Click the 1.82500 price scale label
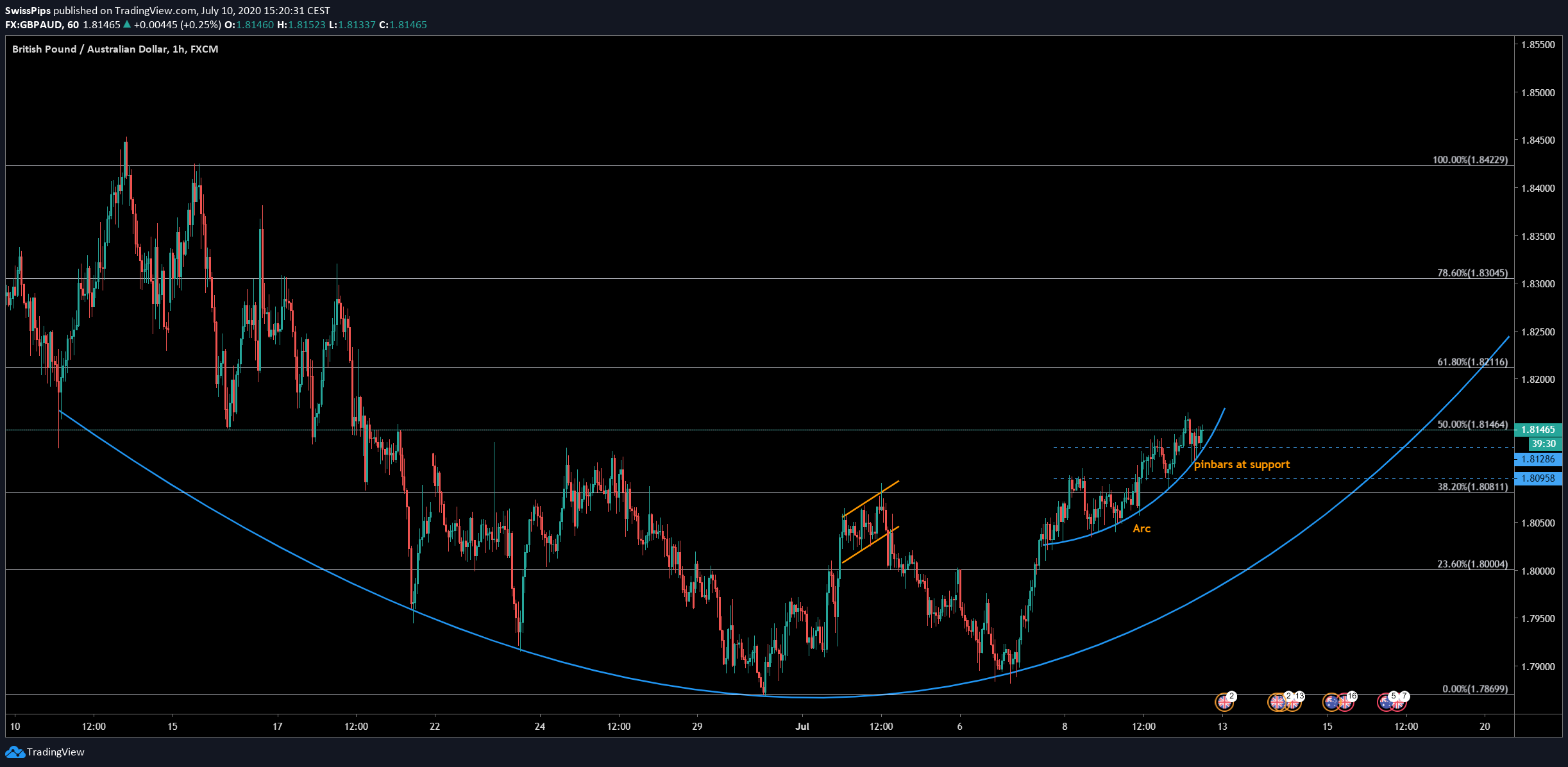1568x767 pixels. 1538,332
